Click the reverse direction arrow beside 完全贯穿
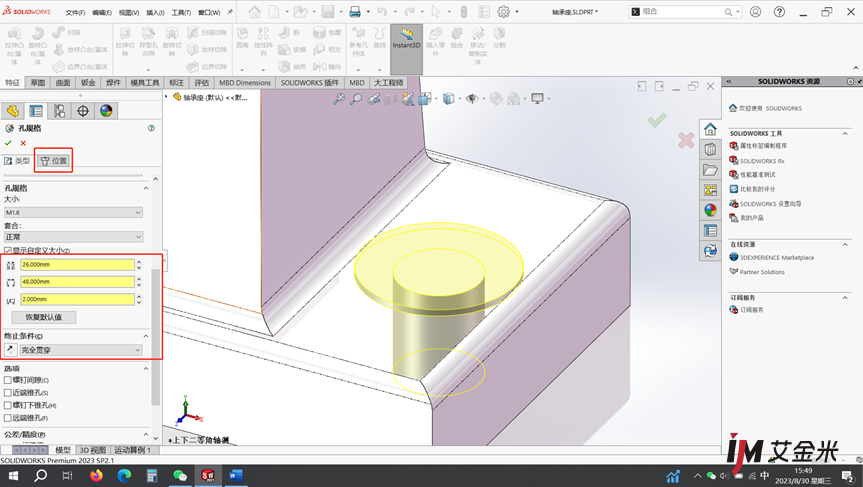This screenshot has height=487, width=863. pyautogui.click(x=10, y=349)
